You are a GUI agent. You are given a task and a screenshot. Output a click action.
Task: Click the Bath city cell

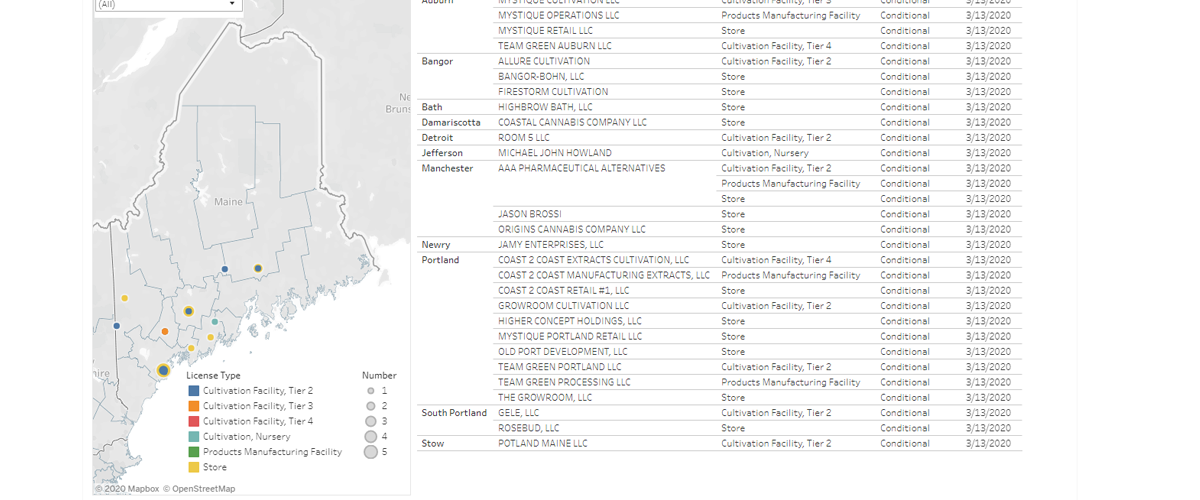click(432, 107)
